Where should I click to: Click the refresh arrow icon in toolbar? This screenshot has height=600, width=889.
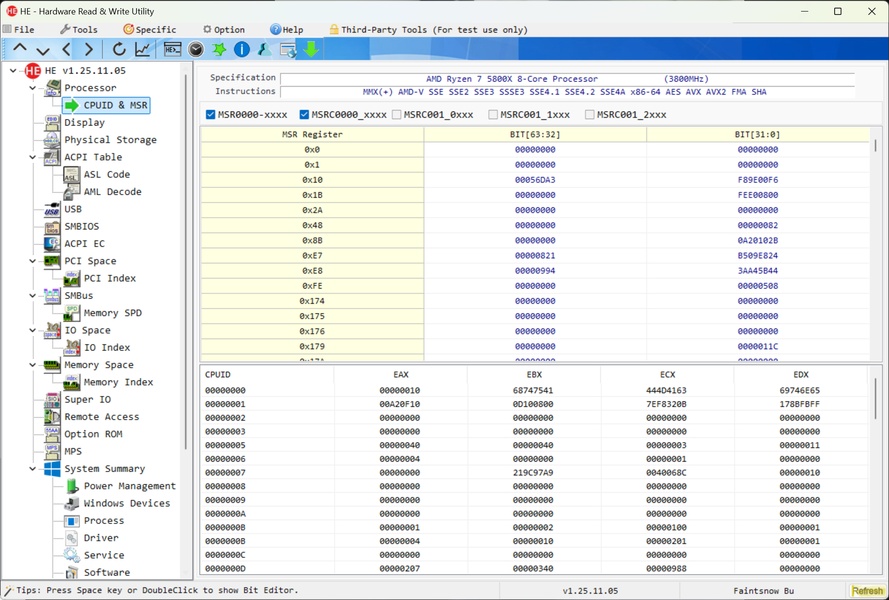pyautogui.click(x=119, y=49)
